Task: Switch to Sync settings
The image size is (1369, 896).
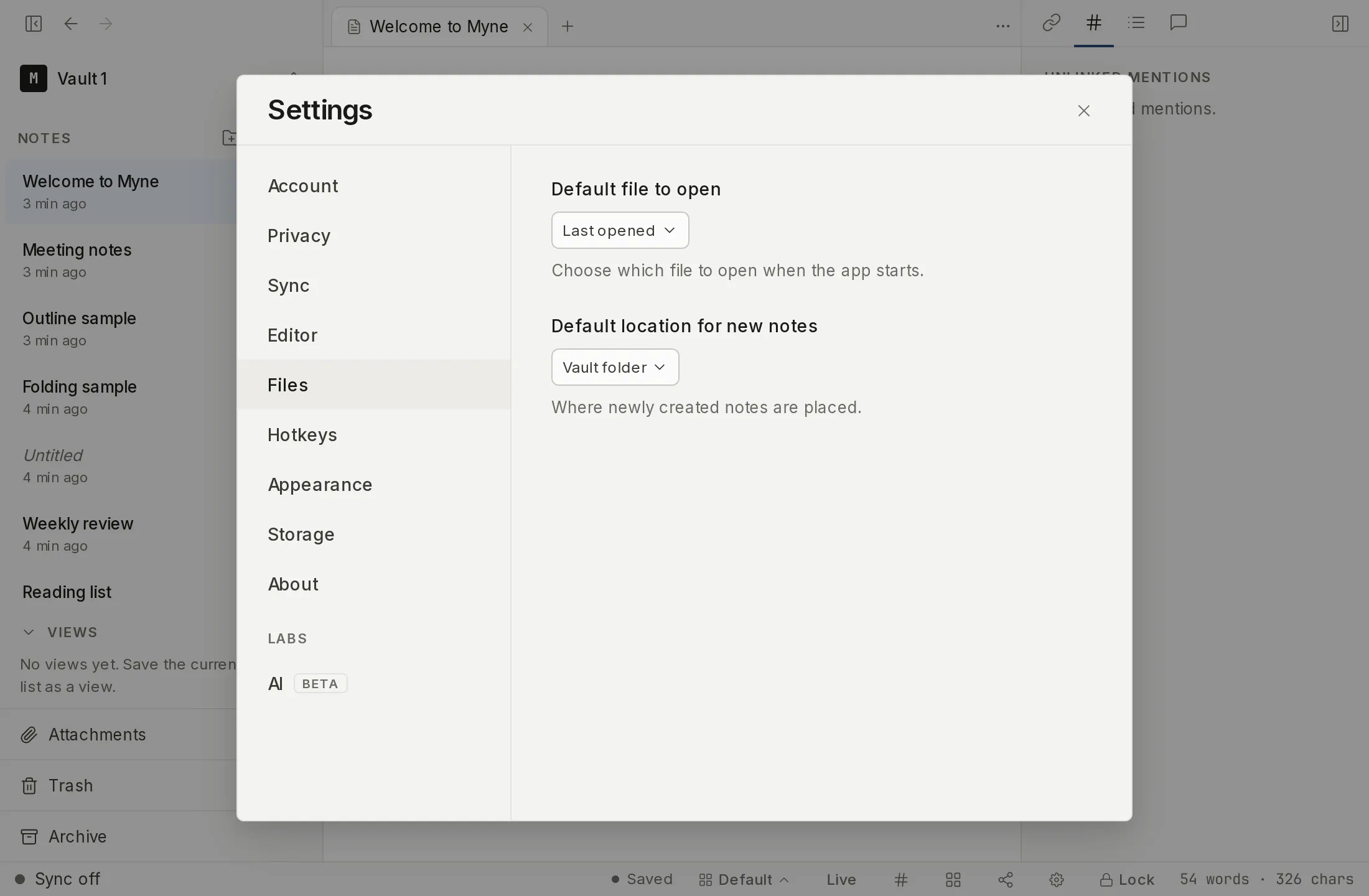Action: [373, 285]
